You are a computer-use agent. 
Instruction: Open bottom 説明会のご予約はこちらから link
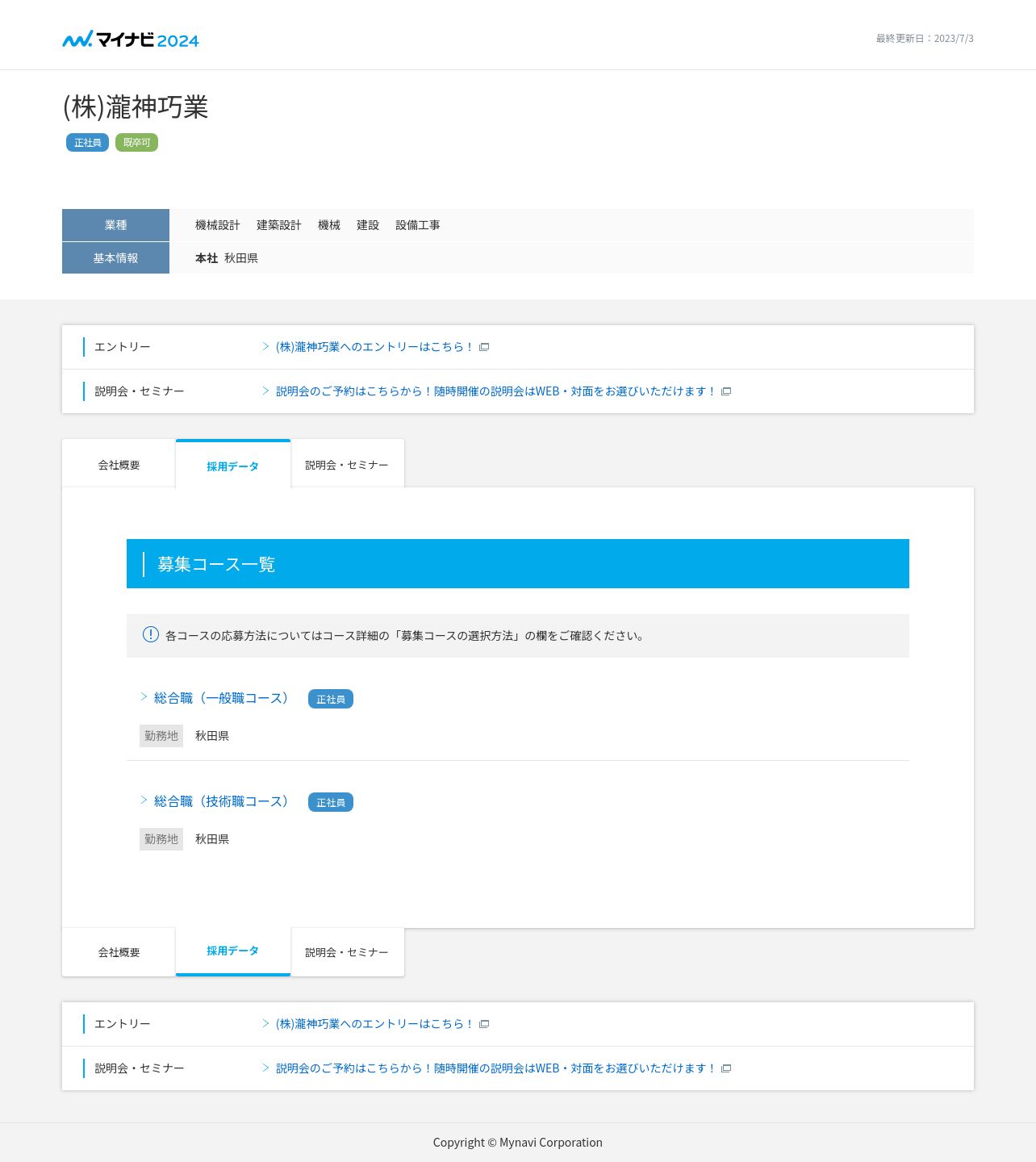tap(495, 1068)
